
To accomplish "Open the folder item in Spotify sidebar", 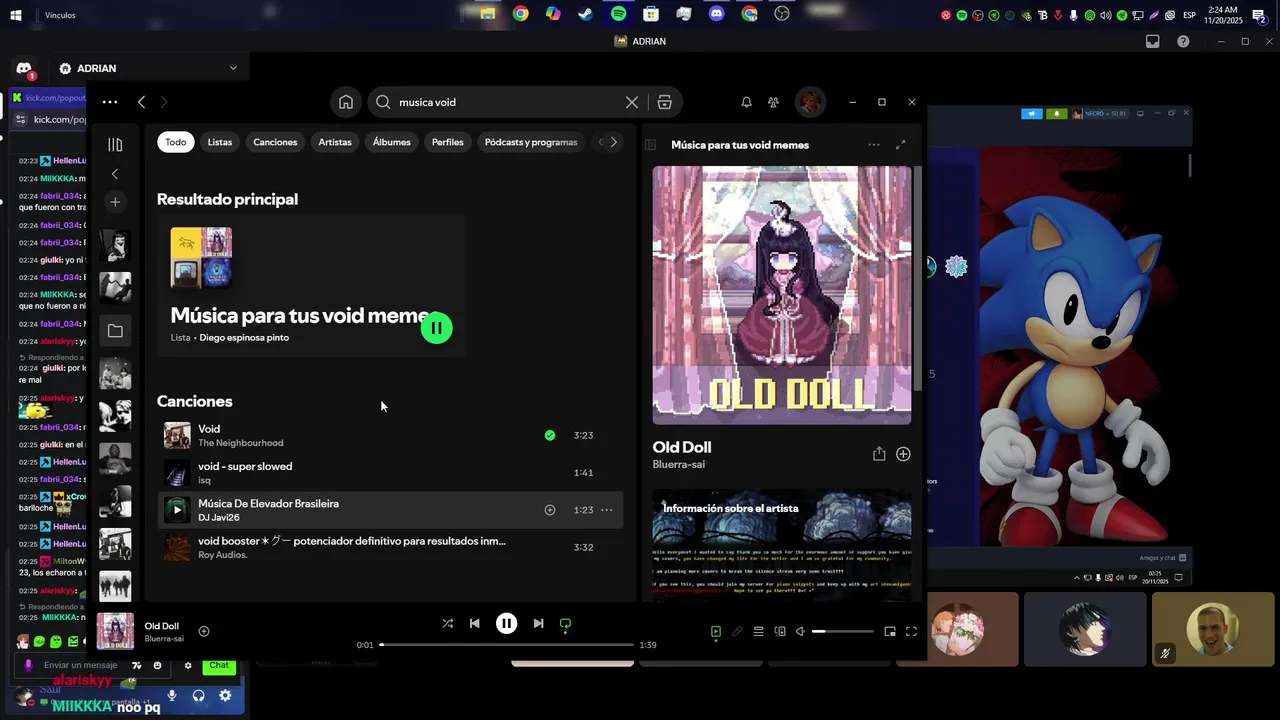I will 115,330.
